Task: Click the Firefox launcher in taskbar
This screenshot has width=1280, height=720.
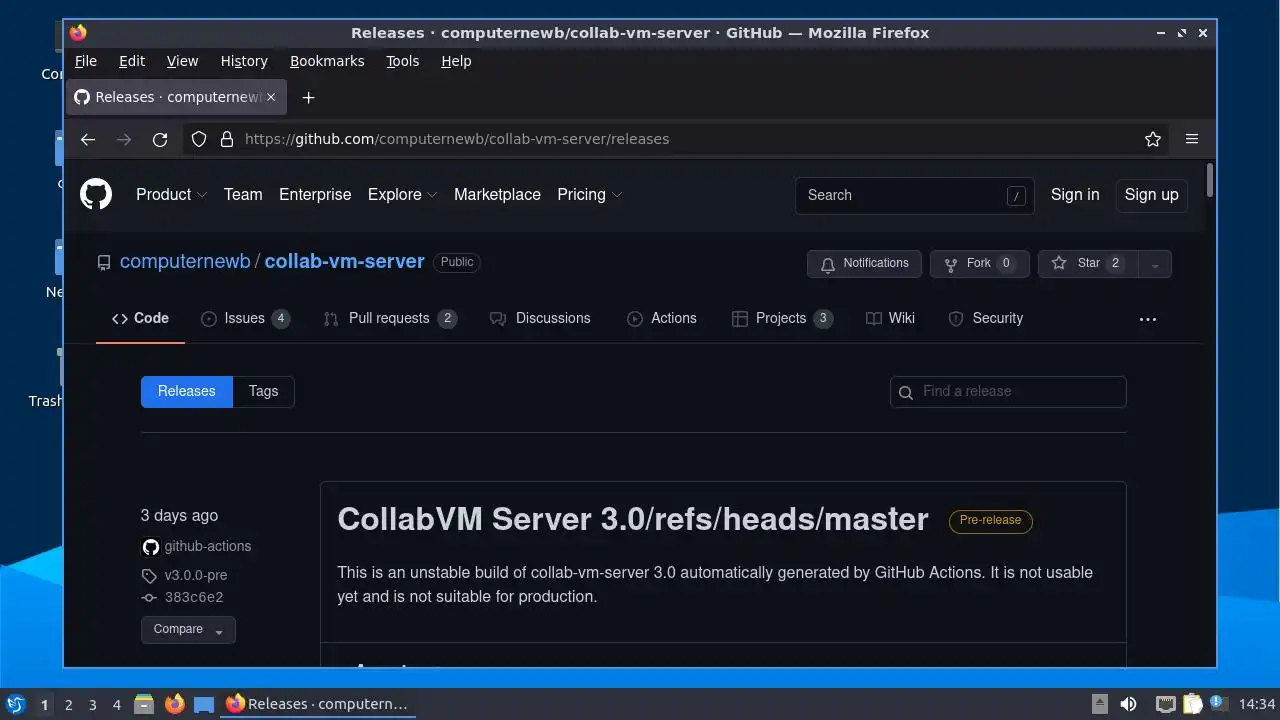Action: tap(175, 704)
